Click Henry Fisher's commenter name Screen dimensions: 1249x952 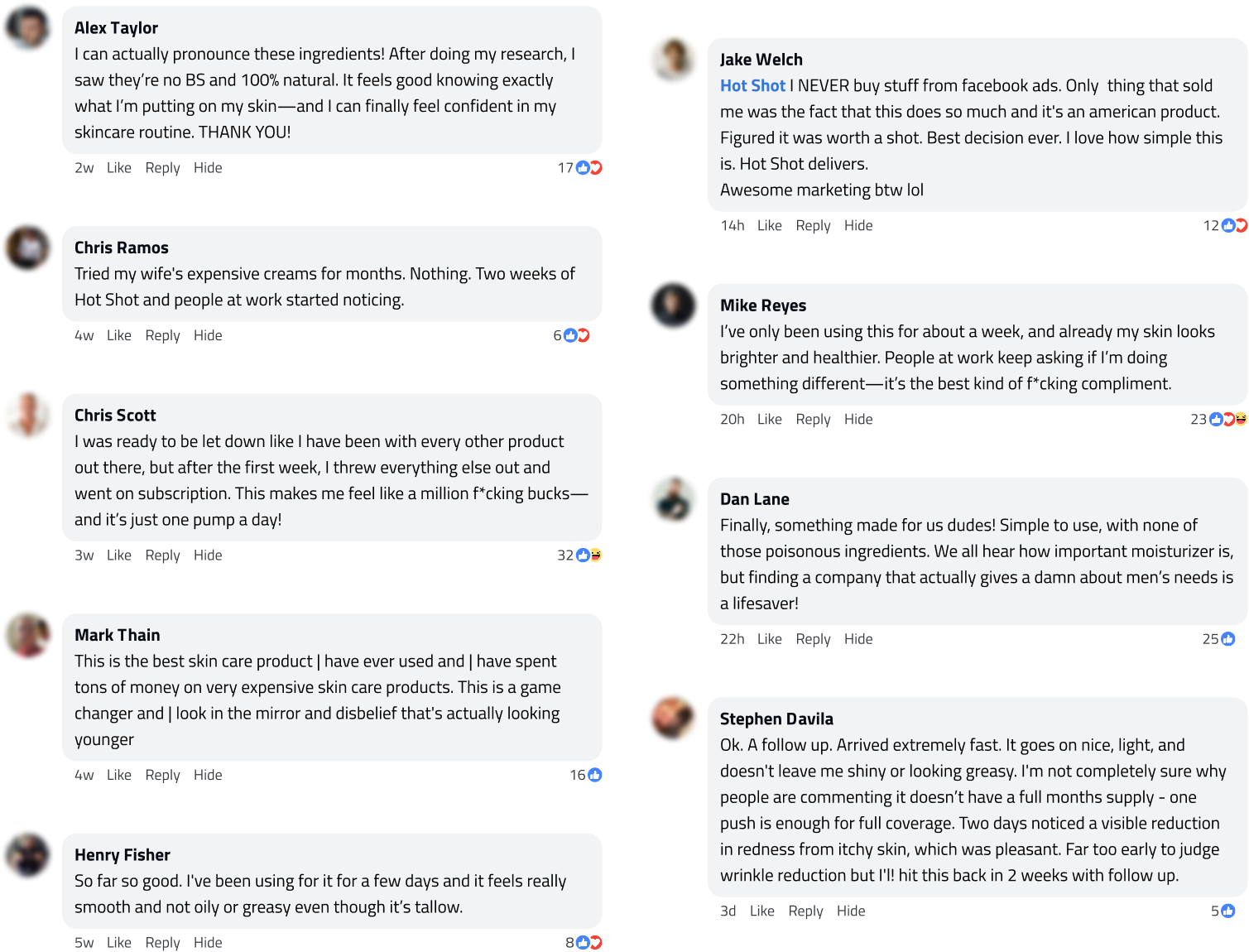point(122,855)
